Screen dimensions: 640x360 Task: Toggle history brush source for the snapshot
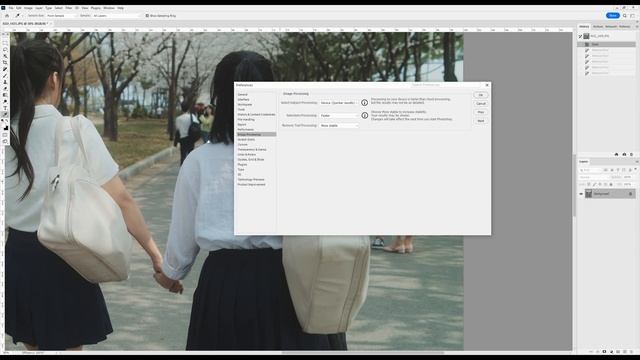click(x=580, y=36)
